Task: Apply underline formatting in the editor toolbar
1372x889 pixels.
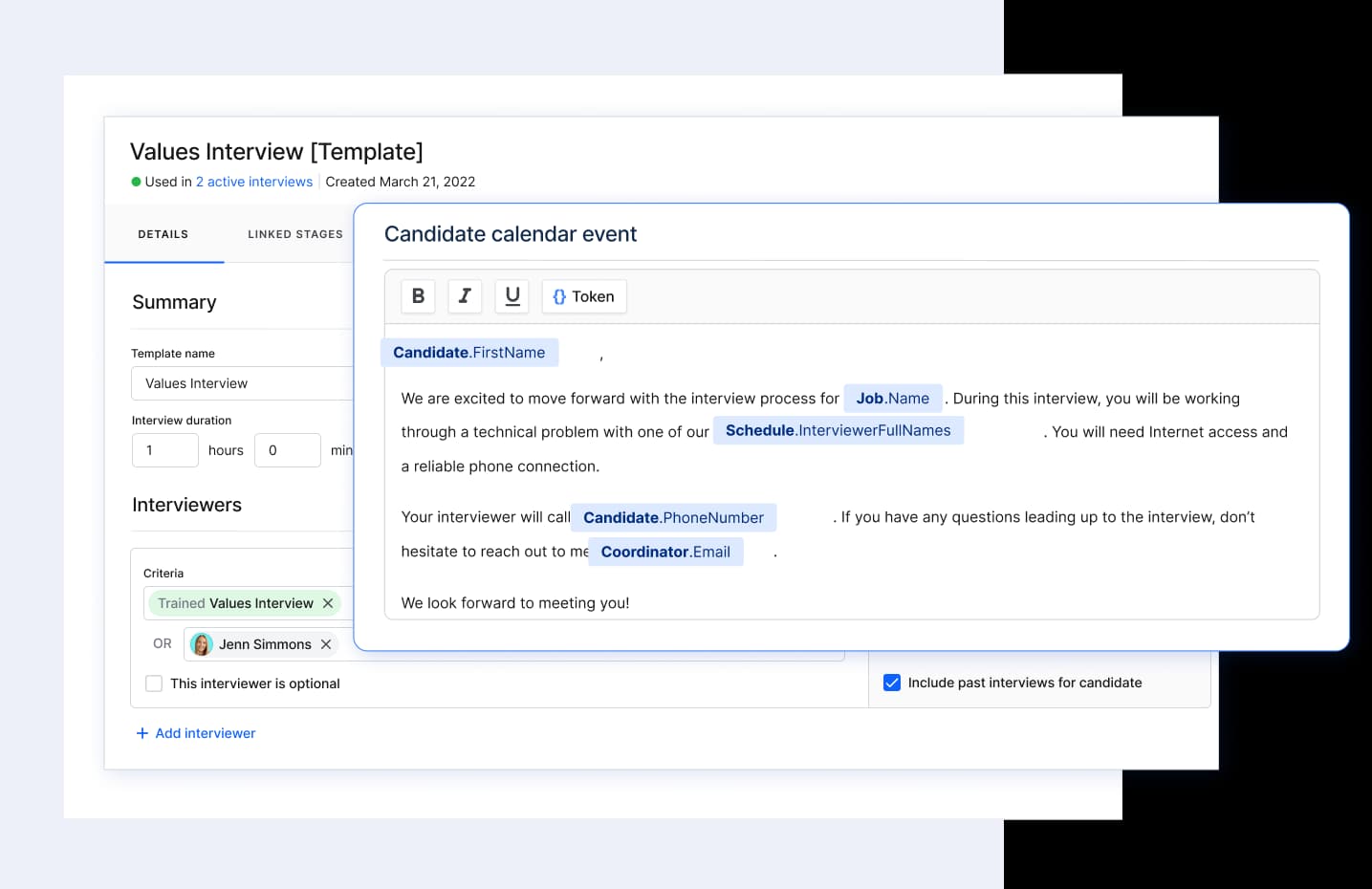Action: coord(512,296)
